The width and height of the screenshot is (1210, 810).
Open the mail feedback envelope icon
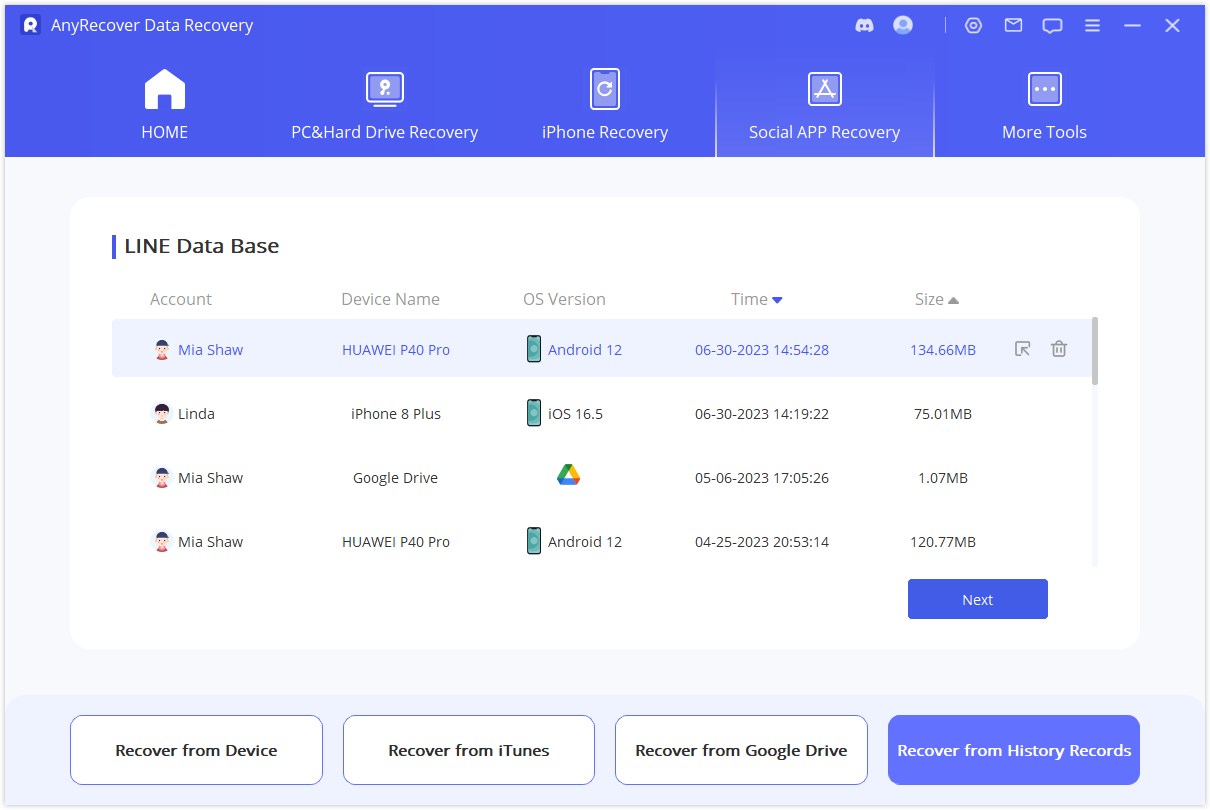(1013, 25)
